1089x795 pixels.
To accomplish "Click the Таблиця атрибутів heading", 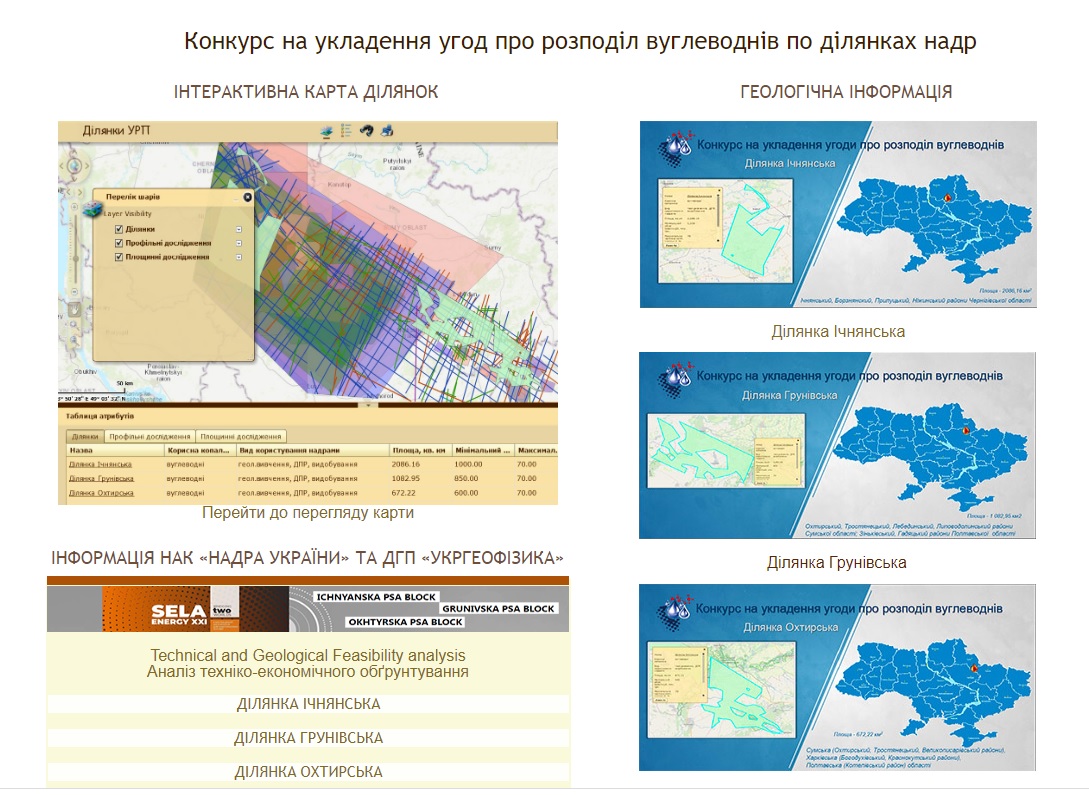I will pyautogui.click(x=99, y=417).
